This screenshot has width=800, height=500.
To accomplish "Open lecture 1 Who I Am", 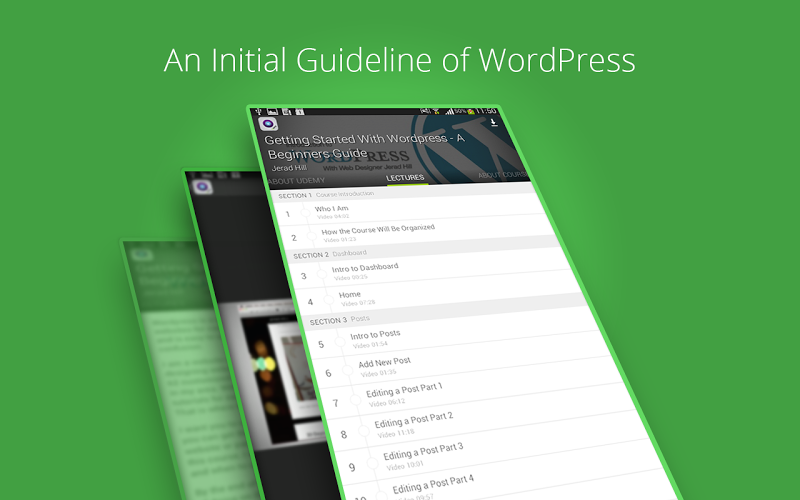I will pyautogui.click(x=332, y=208).
